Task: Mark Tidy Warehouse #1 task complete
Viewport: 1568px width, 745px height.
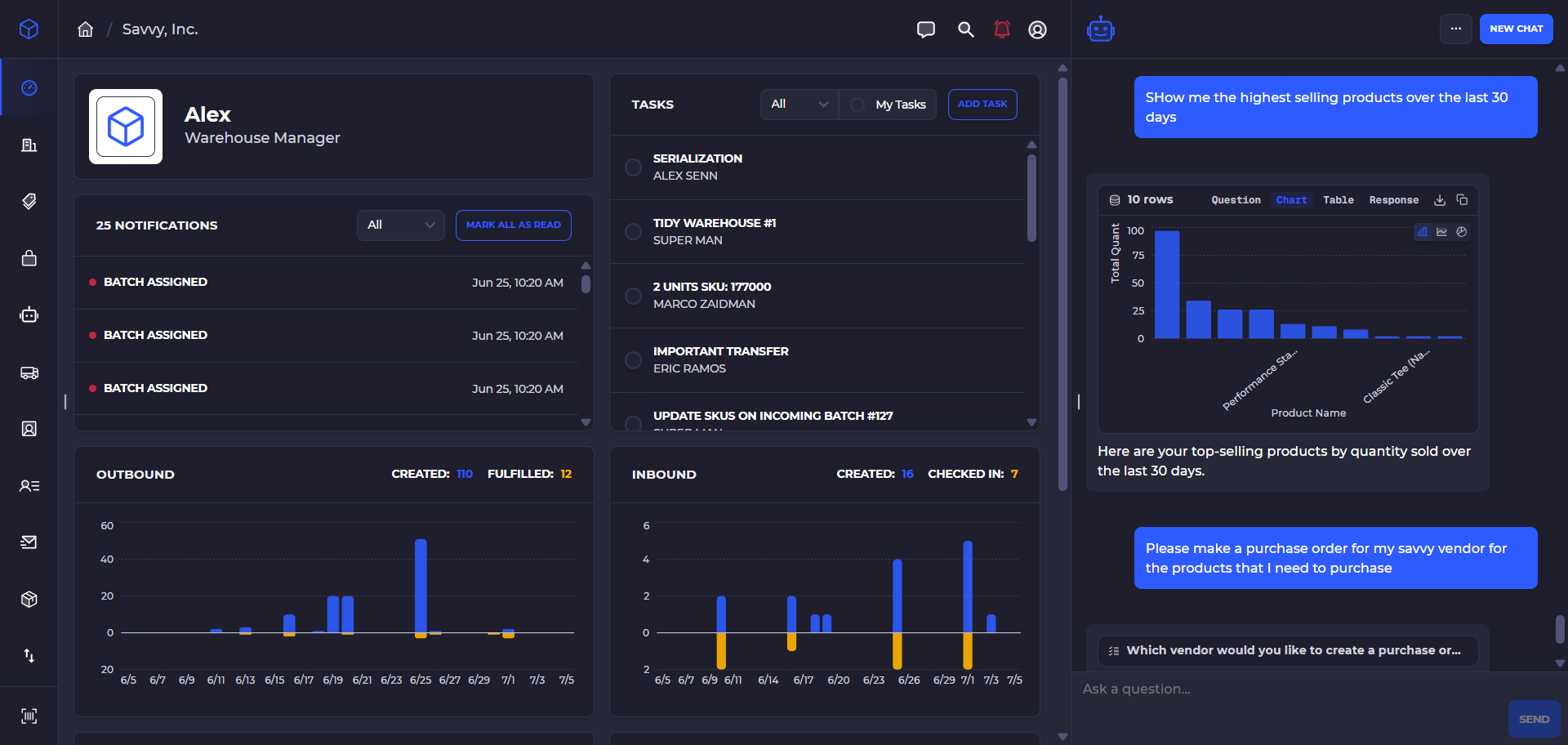Action: 633,231
